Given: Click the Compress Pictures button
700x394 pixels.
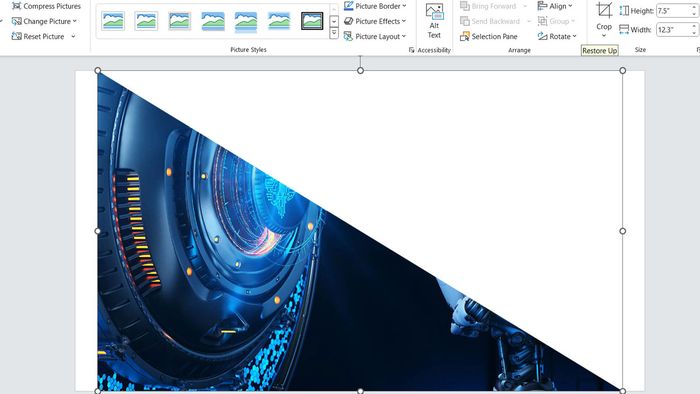Looking at the screenshot, I should 46,6.
